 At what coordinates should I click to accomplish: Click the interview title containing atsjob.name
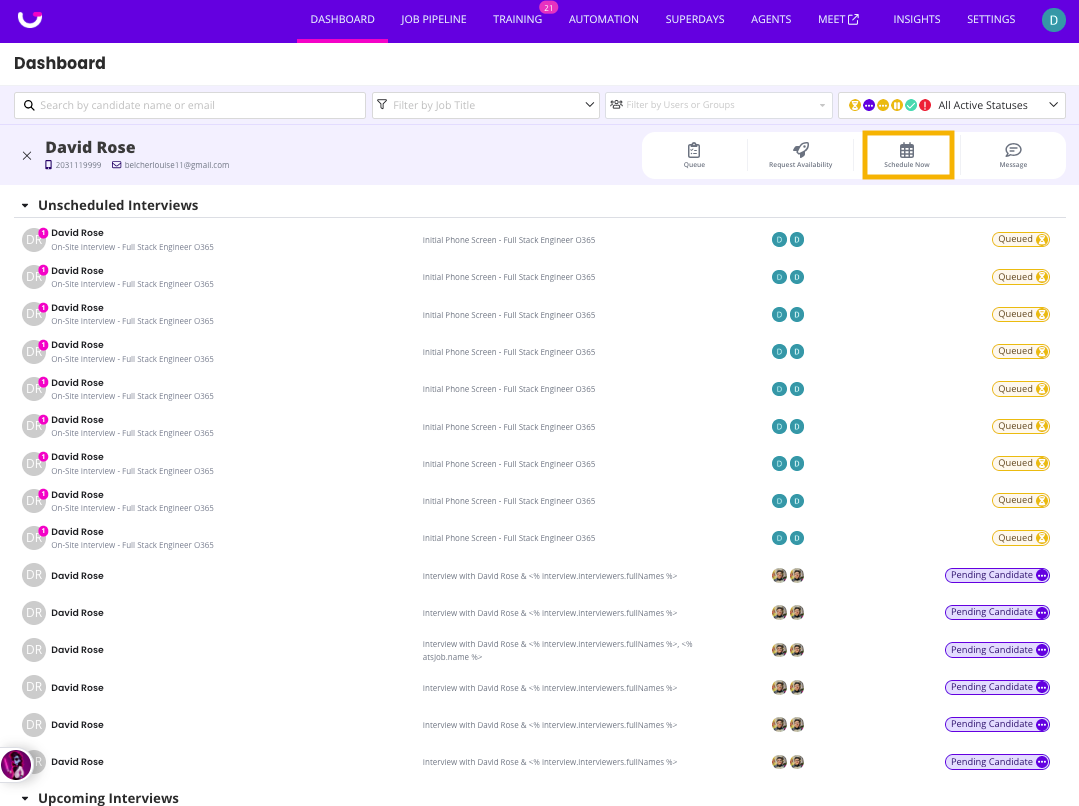click(x=557, y=650)
